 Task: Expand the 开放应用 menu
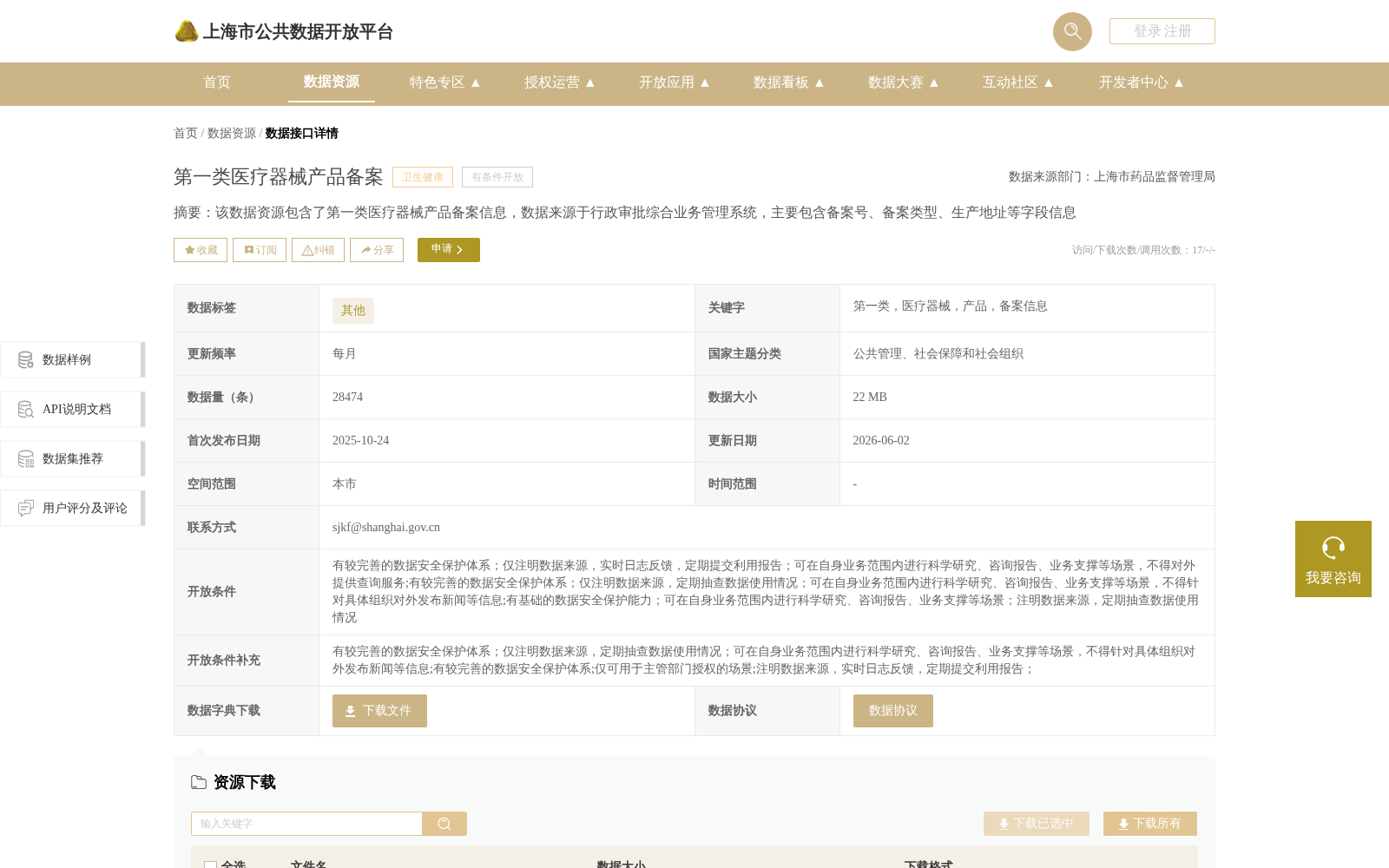675,82
